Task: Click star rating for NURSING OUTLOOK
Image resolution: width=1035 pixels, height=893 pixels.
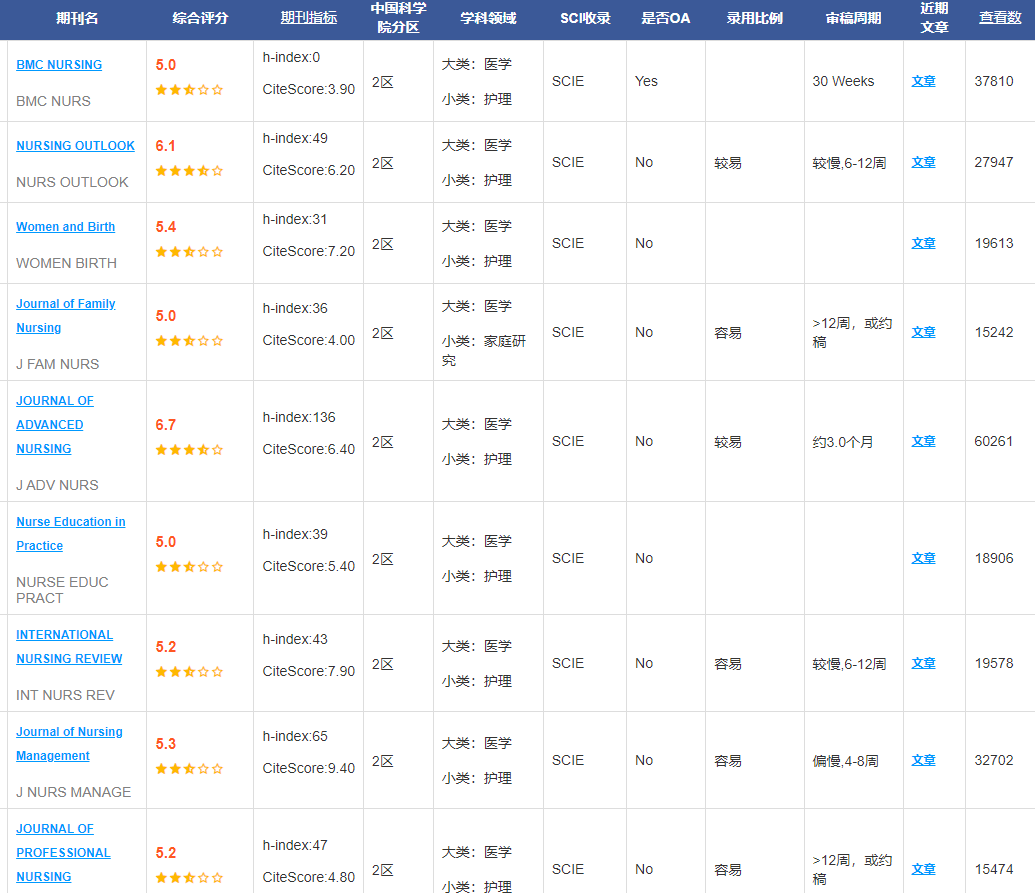Action: point(189,171)
